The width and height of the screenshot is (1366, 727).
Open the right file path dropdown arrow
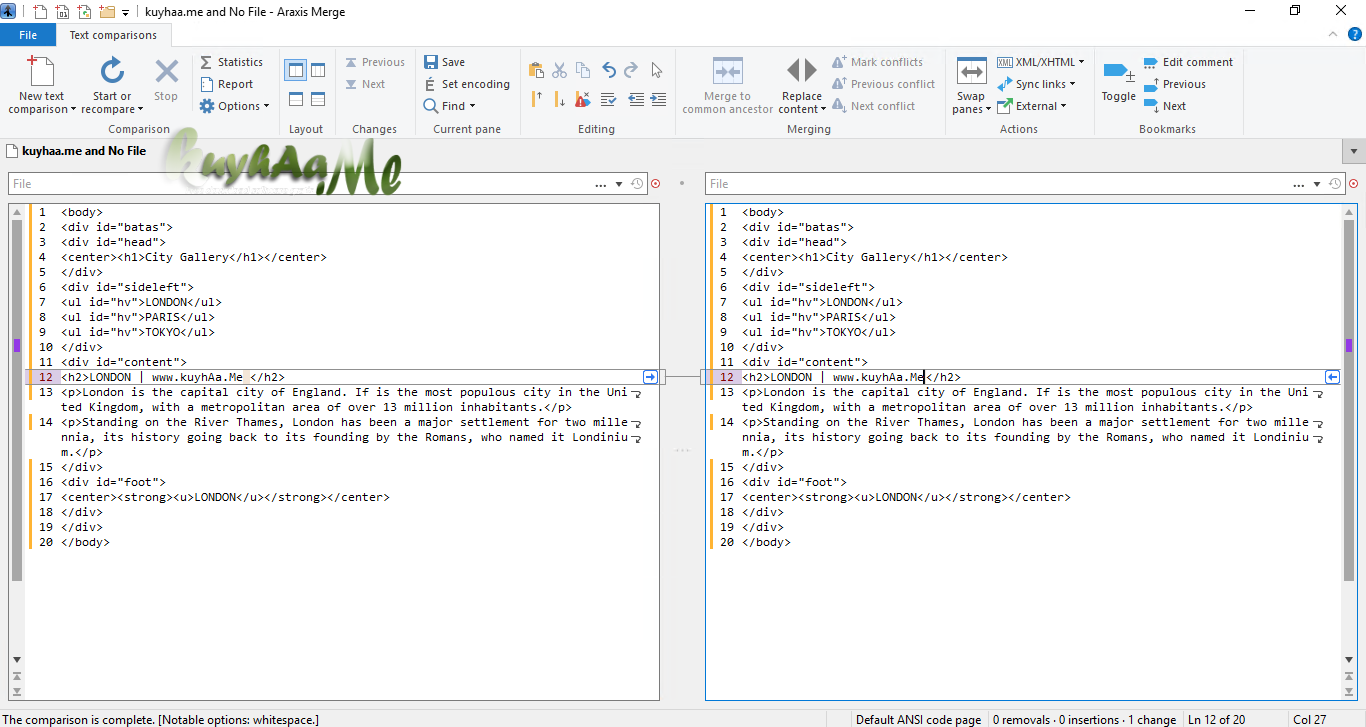click(x=1317, y=184)
